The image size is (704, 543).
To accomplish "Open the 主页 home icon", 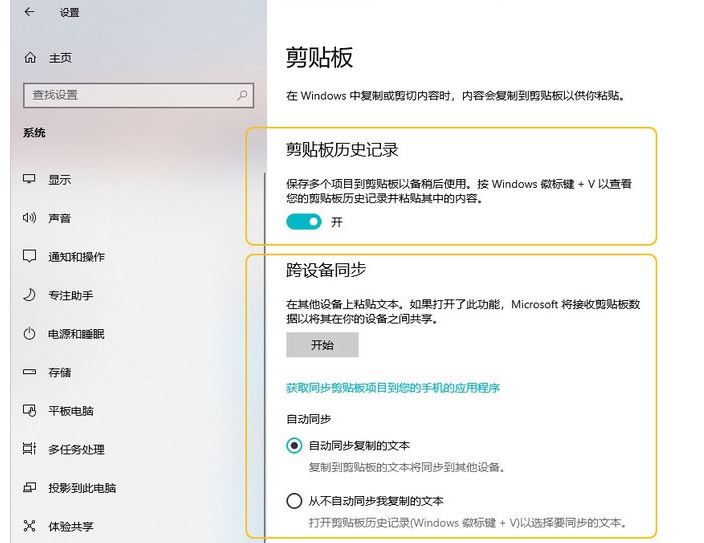I will [x=30, y=57].
